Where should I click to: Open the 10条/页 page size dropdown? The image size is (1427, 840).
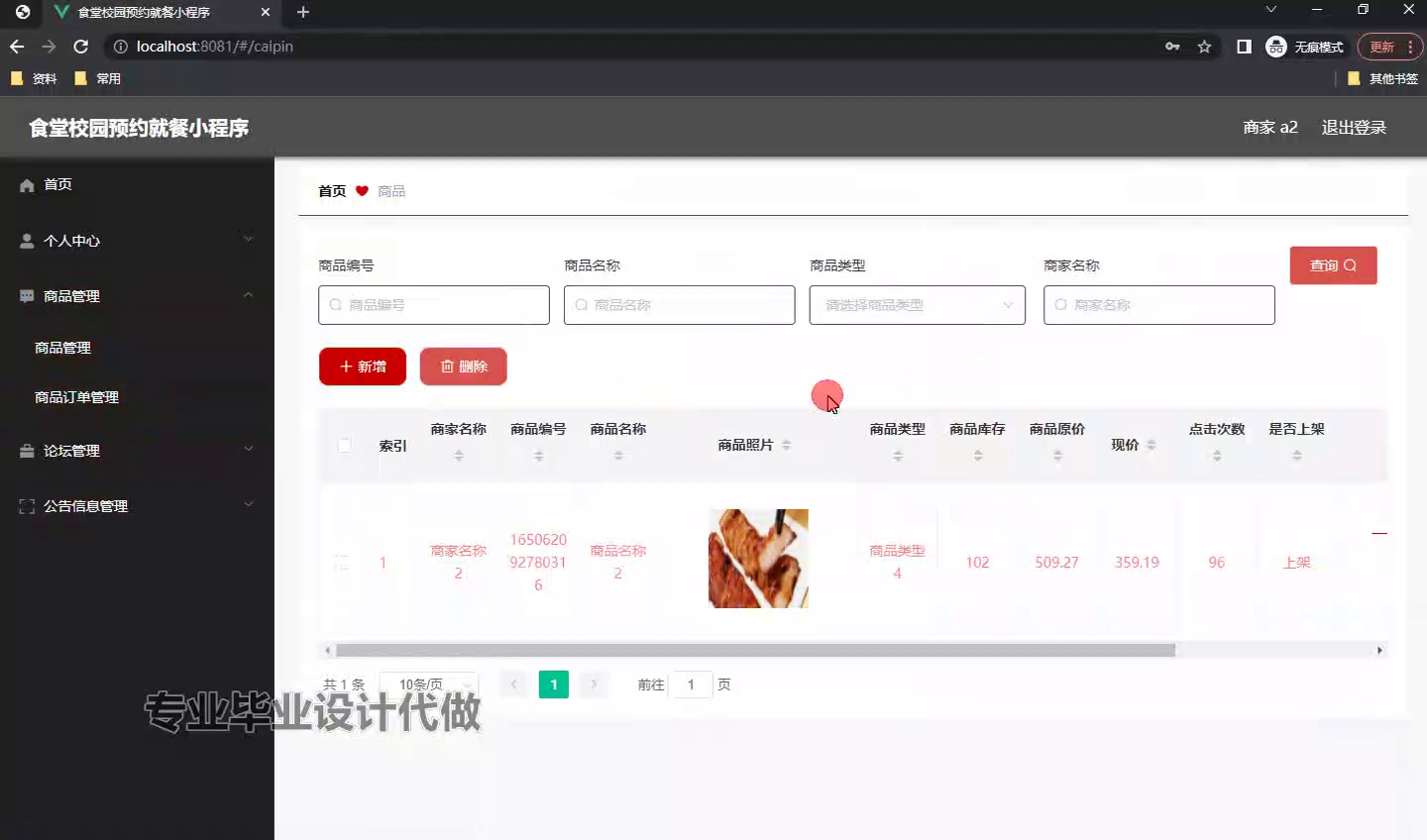click(x=429, y=684)
